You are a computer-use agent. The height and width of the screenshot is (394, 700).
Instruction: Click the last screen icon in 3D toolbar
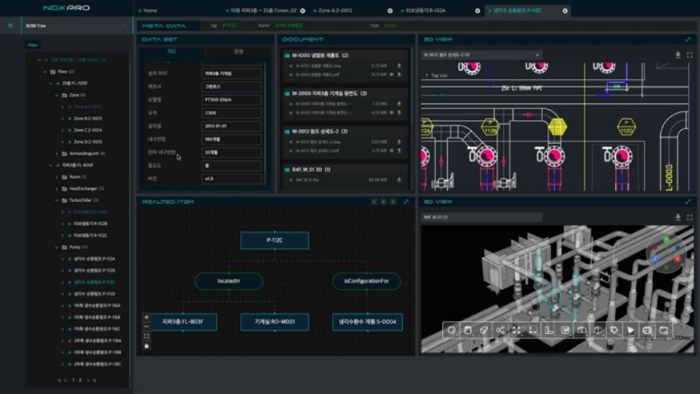pos(663,331)
